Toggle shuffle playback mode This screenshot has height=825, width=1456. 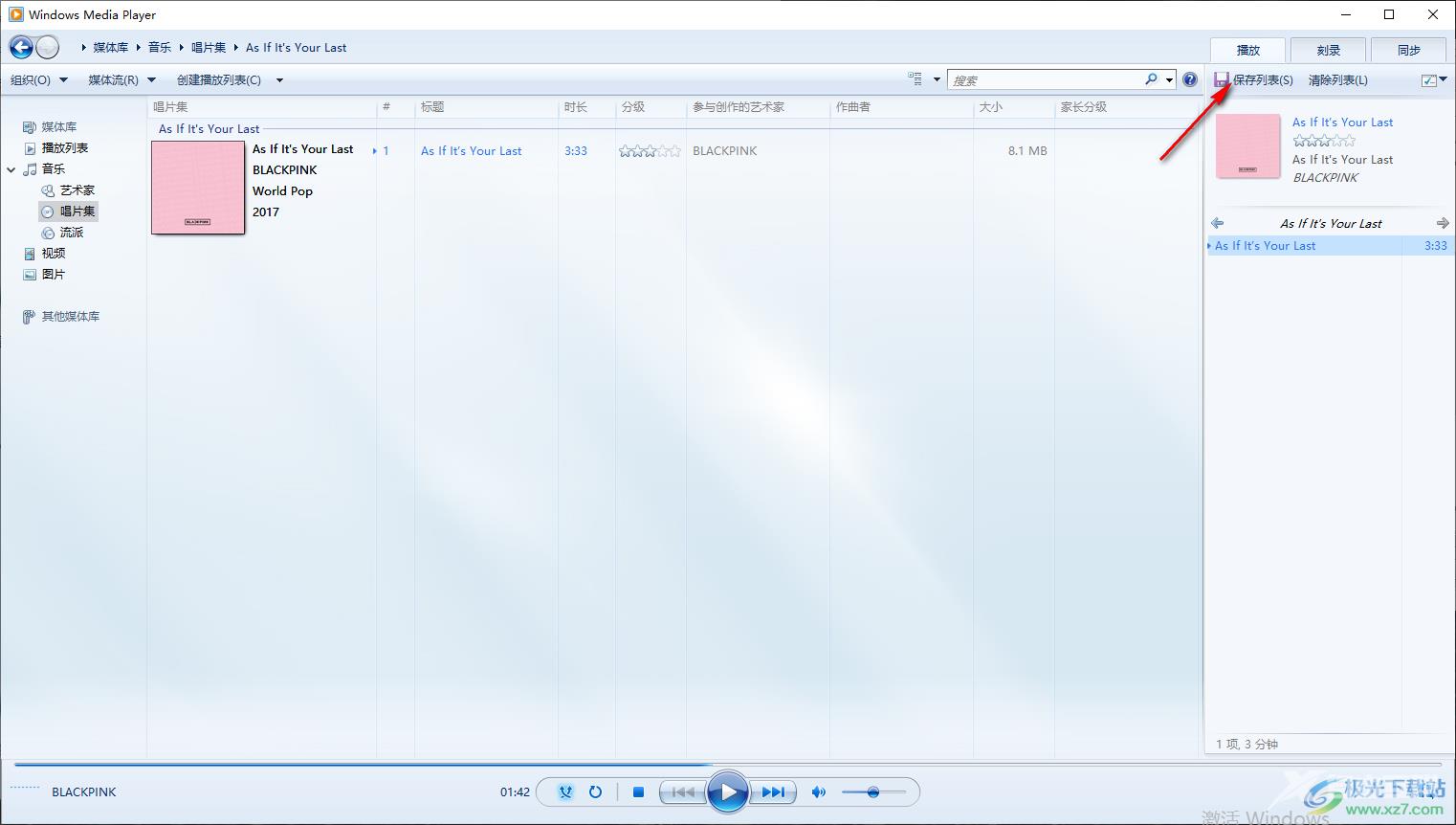click(x=565, y=792)
